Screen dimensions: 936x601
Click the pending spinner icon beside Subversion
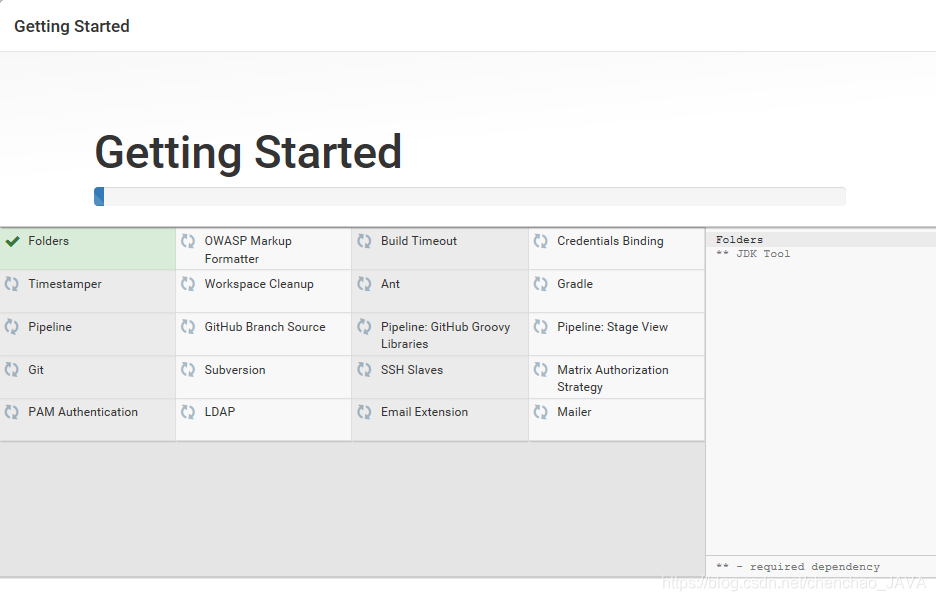pyautogui.click(x=188, y=370)
